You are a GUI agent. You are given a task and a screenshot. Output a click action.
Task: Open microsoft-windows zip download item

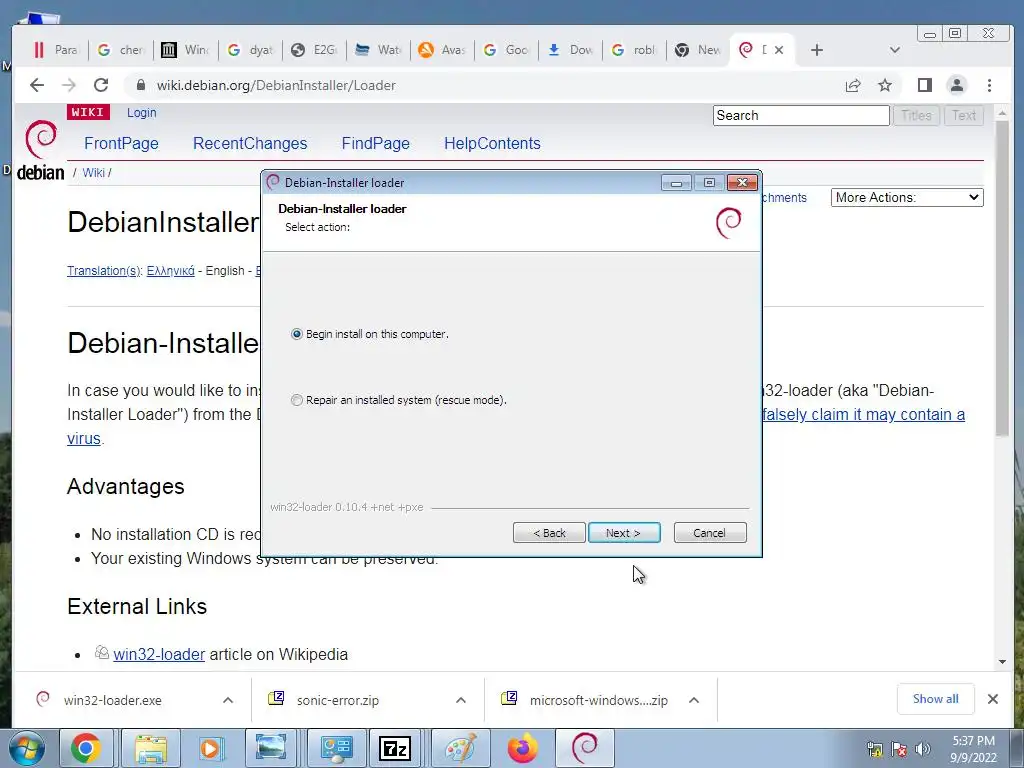point(598,700)
